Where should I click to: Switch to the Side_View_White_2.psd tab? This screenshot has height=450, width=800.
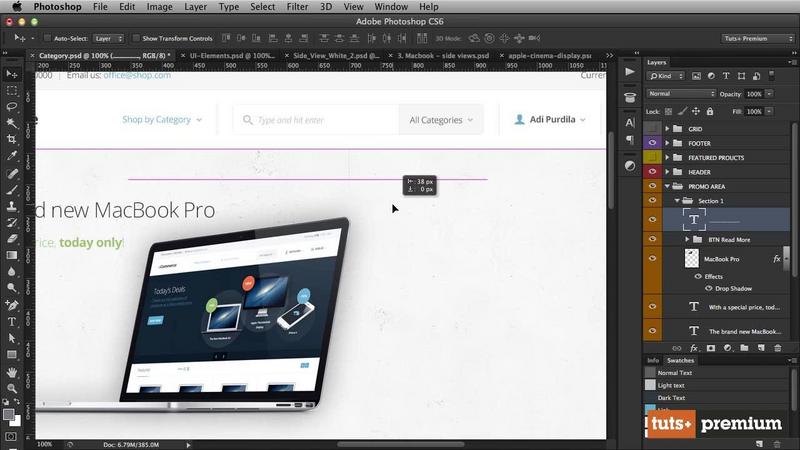pos(336,55)
